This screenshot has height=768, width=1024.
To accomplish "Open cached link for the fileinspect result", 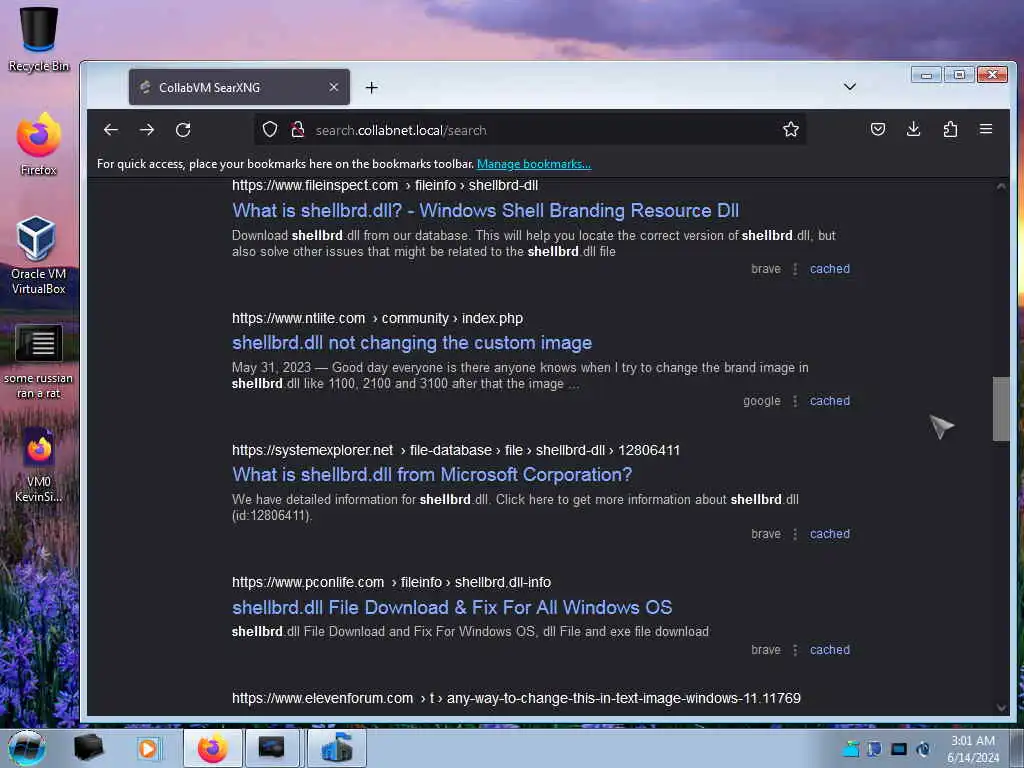I will pos(829,268).
